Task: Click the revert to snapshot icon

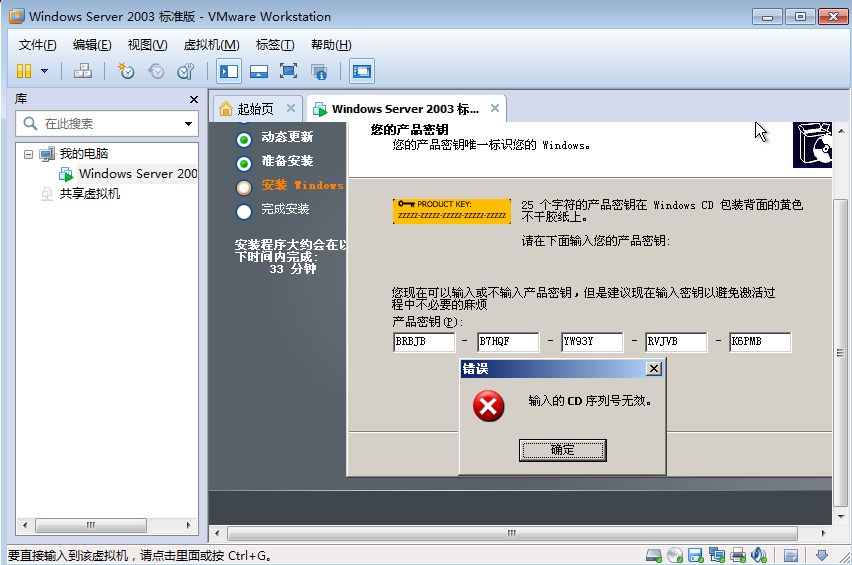Action: click(x=156, y=71)
